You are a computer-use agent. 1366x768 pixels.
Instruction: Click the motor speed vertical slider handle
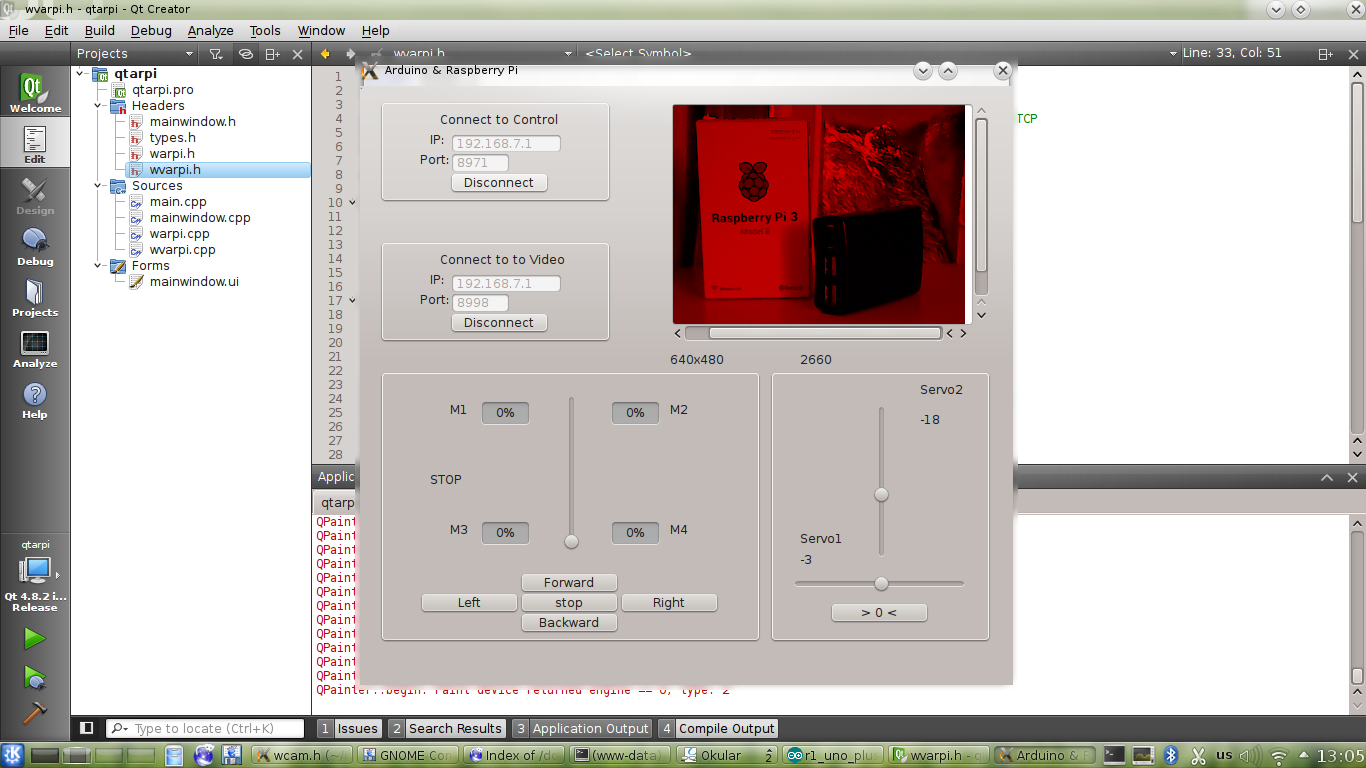(x=571, y=542)
